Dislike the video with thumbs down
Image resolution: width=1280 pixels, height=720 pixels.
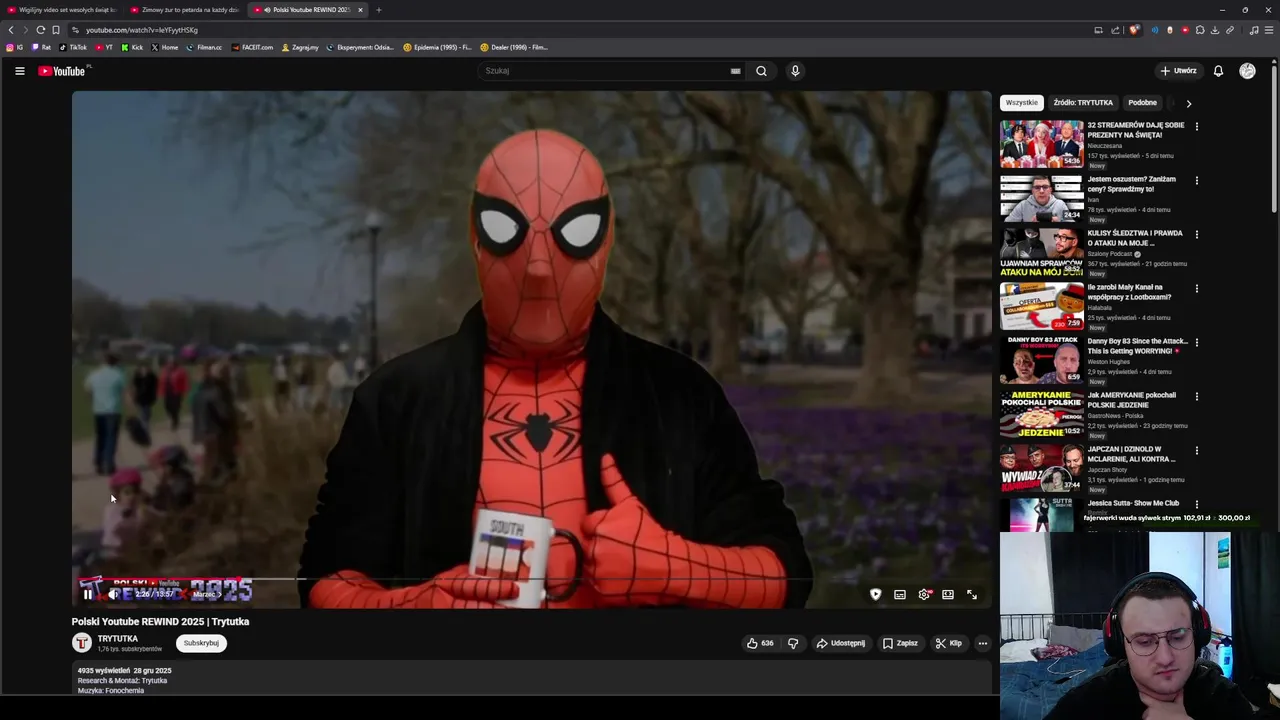click(793, 643)
